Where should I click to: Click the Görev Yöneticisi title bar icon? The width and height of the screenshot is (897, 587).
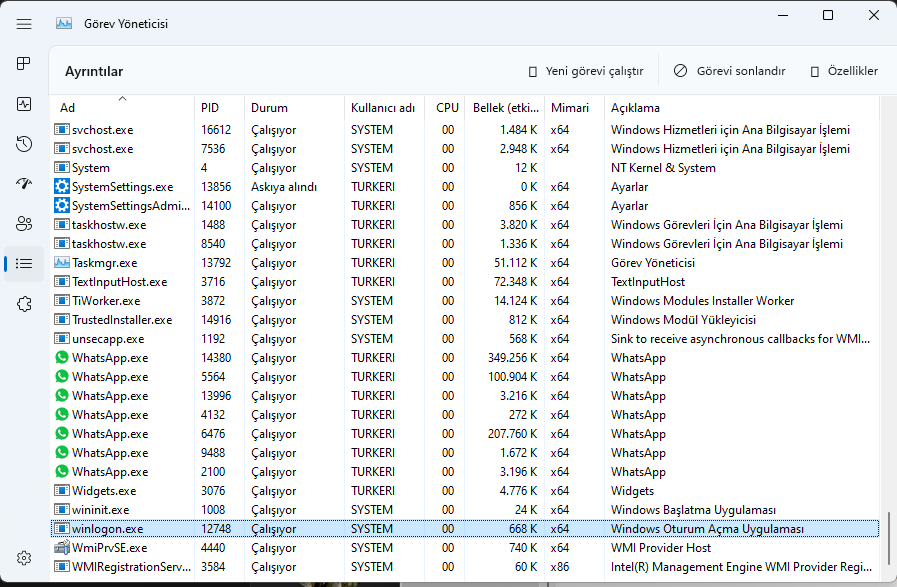[64, 23]
